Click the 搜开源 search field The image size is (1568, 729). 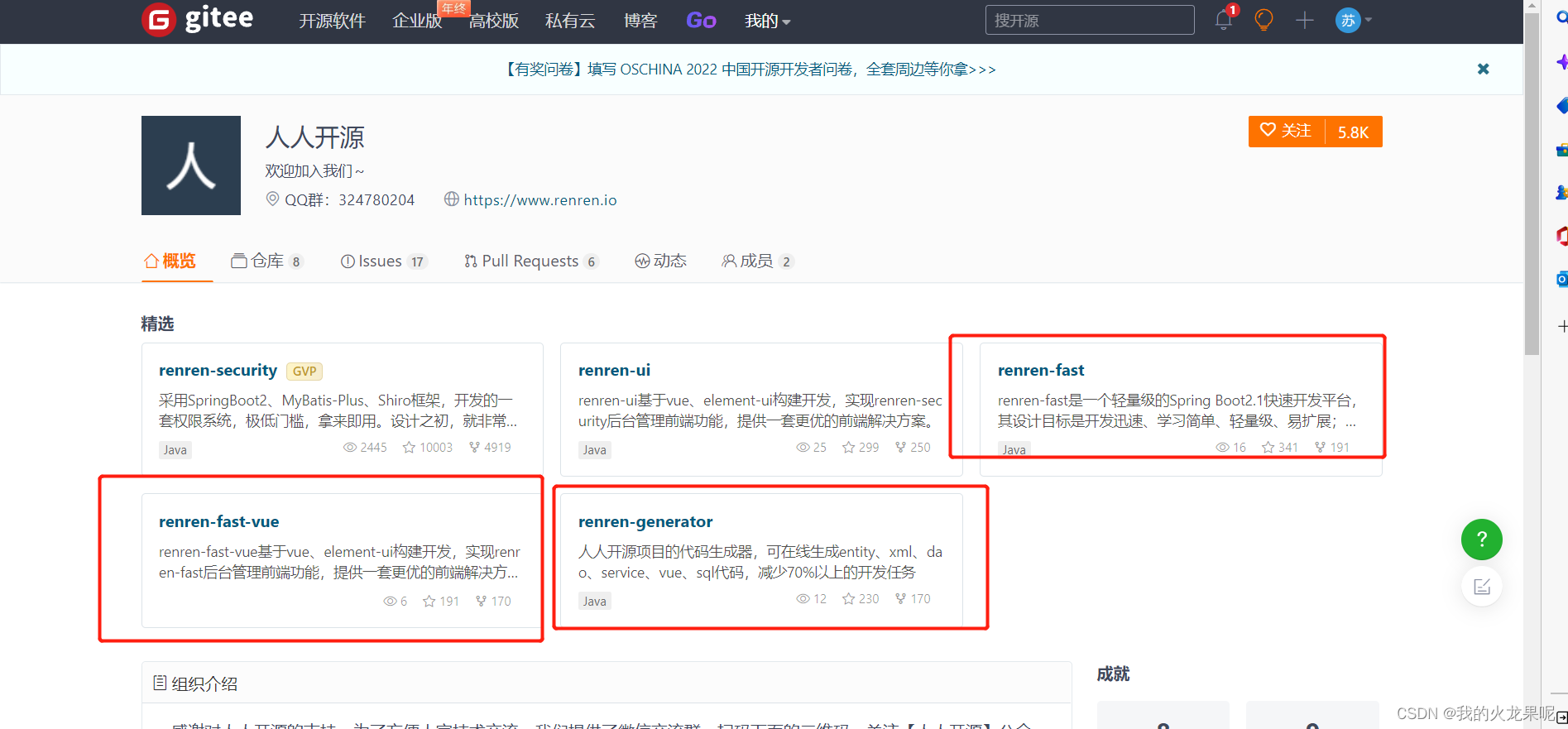1090,20
